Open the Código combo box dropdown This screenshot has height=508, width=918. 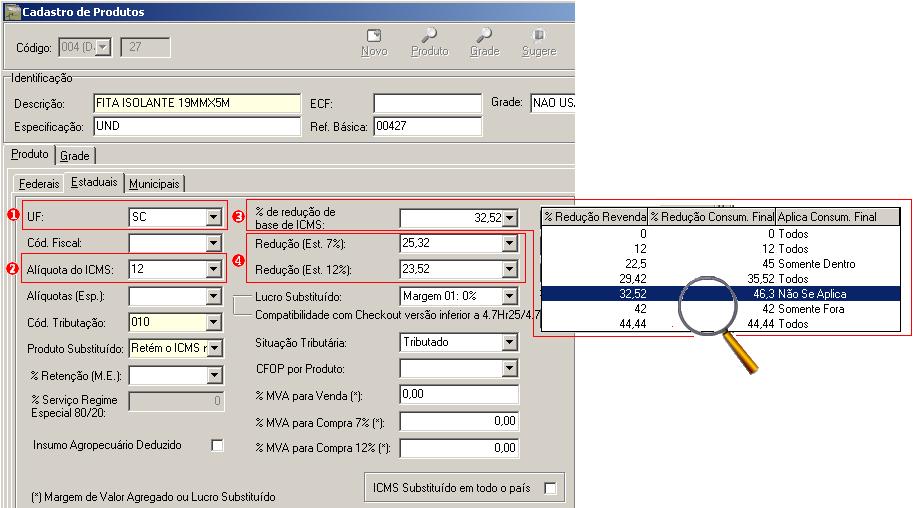[103, 47]
